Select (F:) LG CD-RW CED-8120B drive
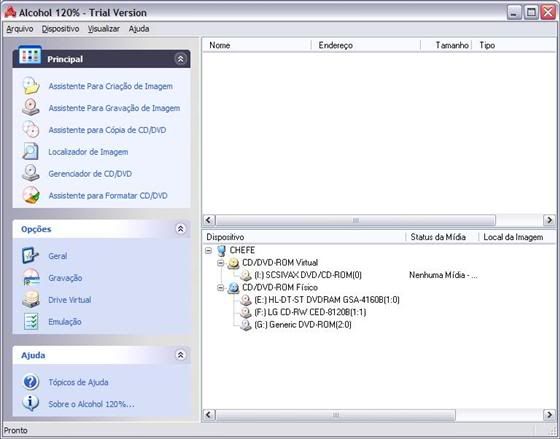This screenshot has width=560, height=439. (310, 312)
